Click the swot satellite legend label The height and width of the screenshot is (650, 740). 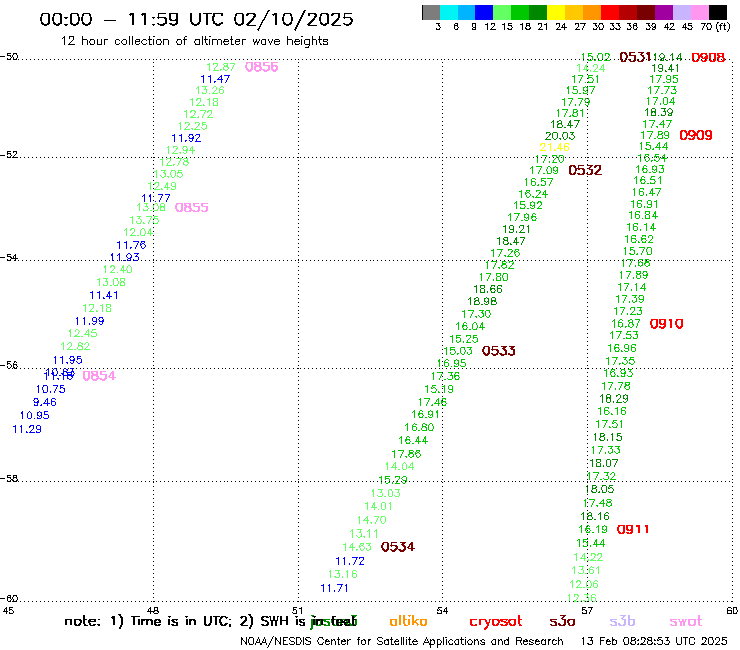[x=686, y=621]
